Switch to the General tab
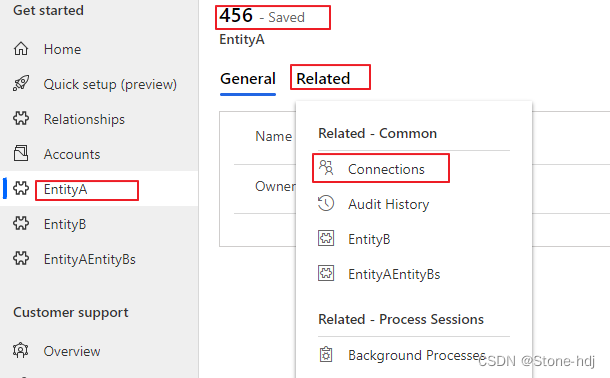Viewport: 610px width, 378px height. [248, 79]
